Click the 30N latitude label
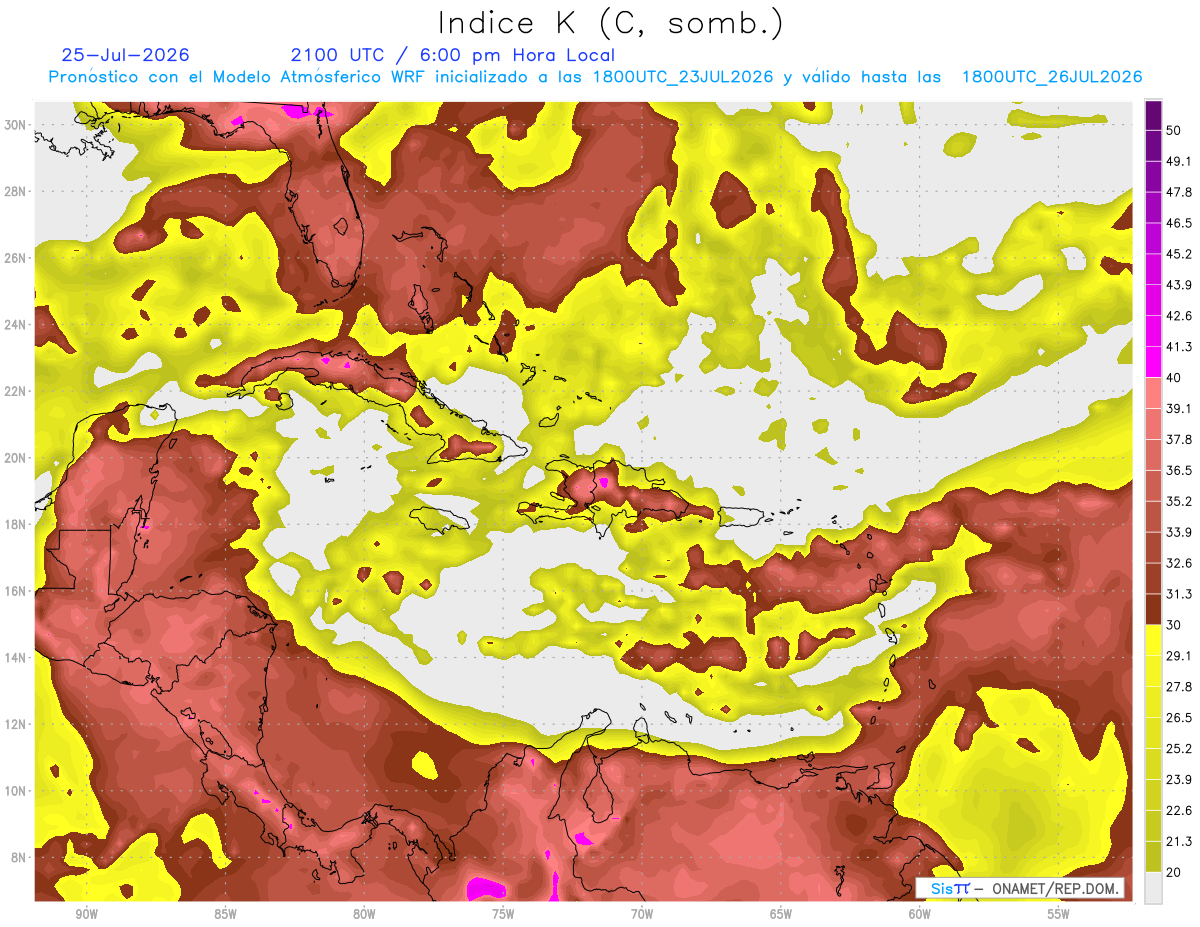The image size is (1200, 927). click(x=17, y=124)
